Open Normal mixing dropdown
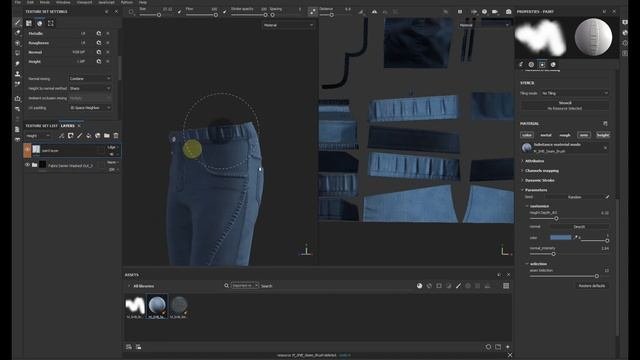The width and height of the screenshot is (640, 360). coord(90,79)
